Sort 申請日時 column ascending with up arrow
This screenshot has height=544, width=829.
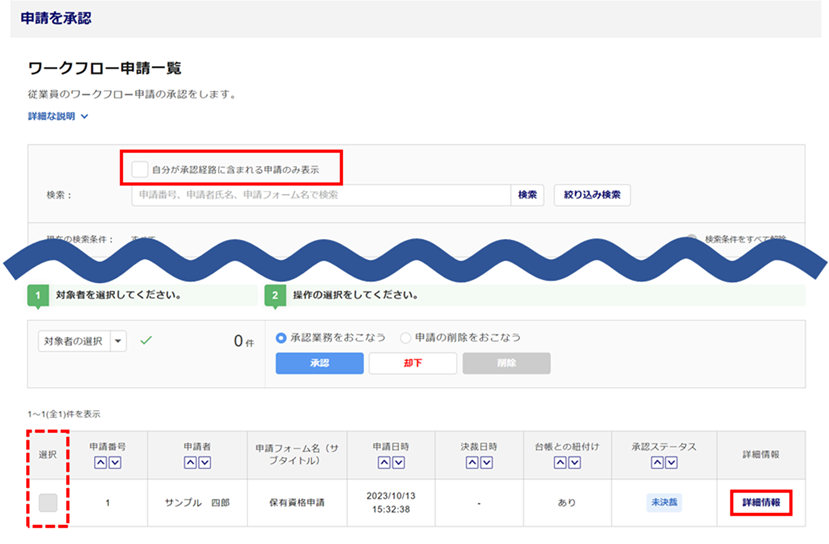click(x=383, y=462)
